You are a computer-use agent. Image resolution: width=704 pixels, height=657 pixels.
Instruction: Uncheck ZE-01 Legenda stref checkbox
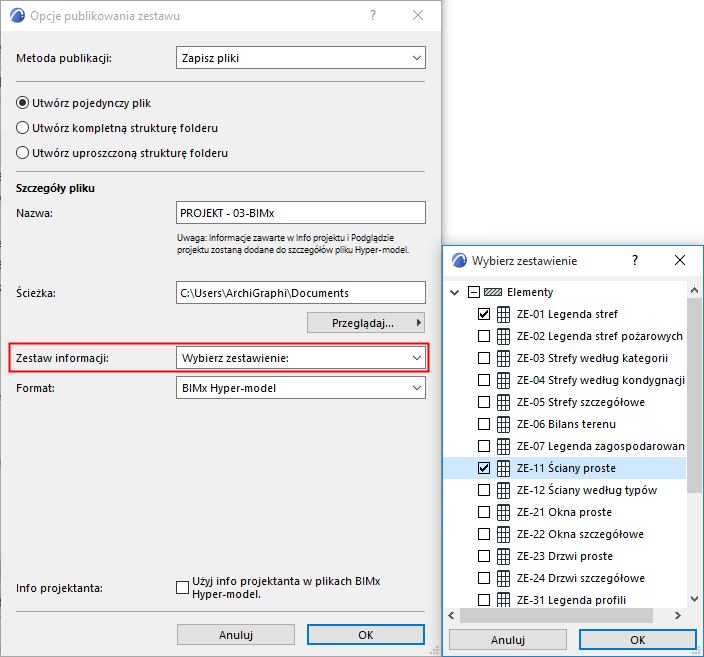pyautogui.click(x=484, y=314)
